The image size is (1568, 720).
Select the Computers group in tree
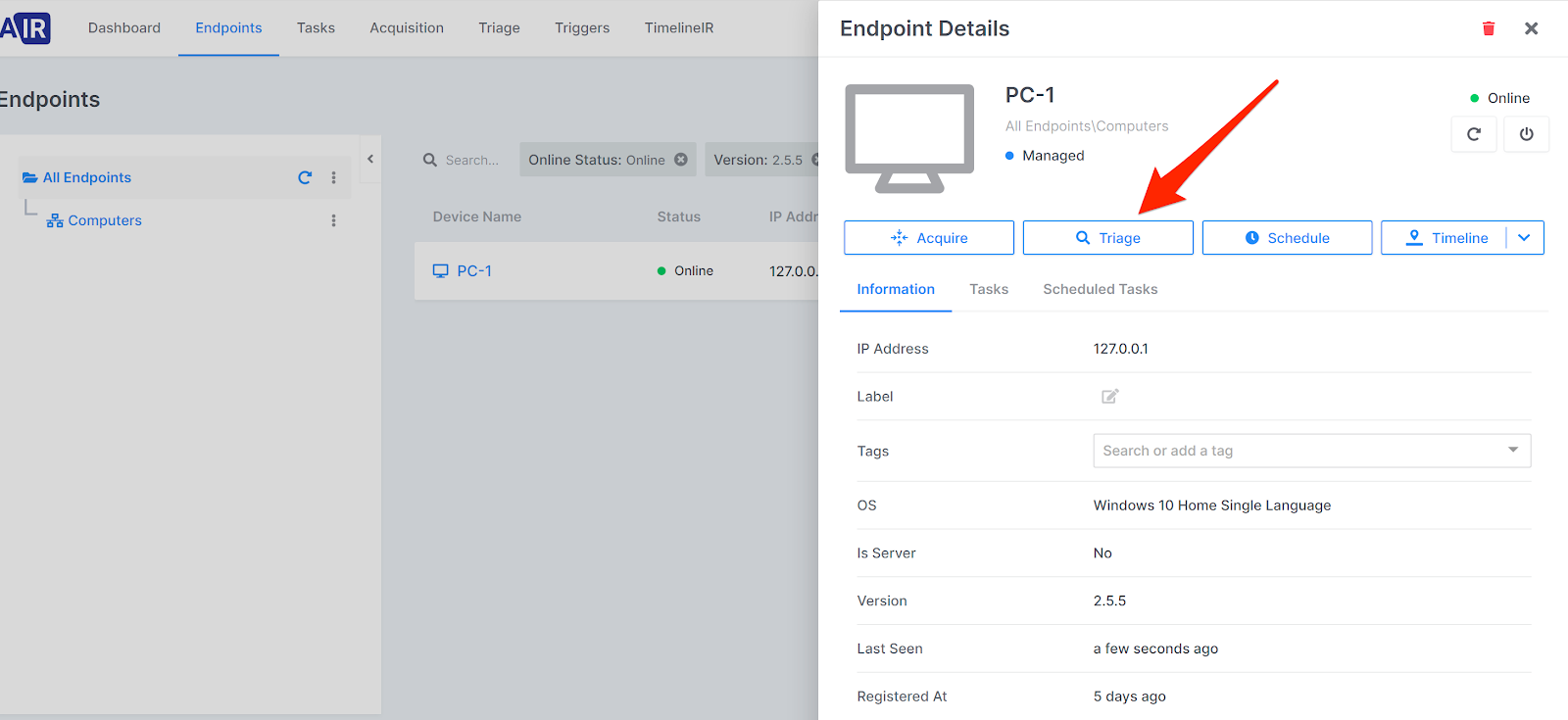tap(104, 220)
